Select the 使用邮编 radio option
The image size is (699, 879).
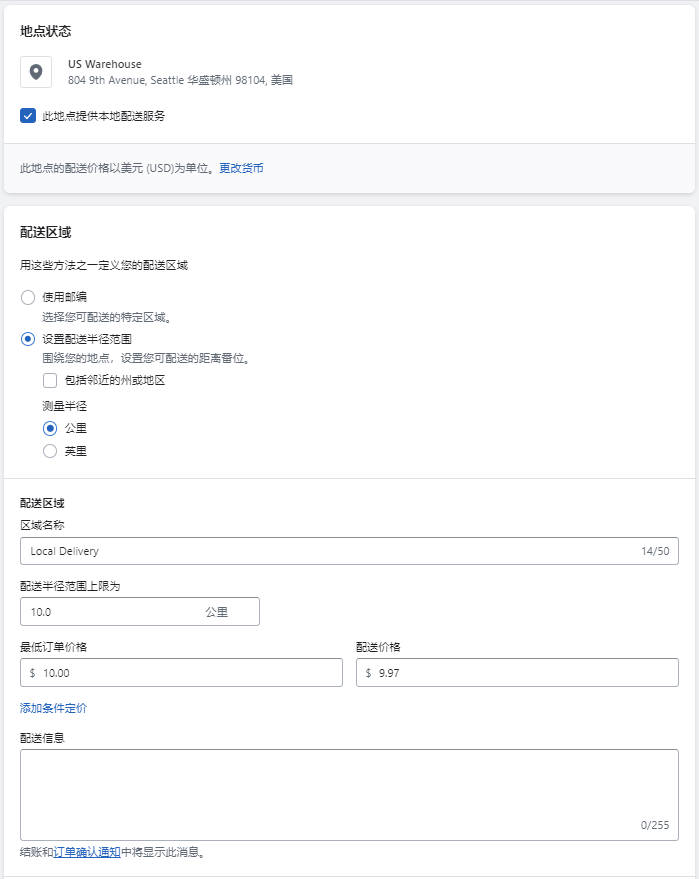27,297
